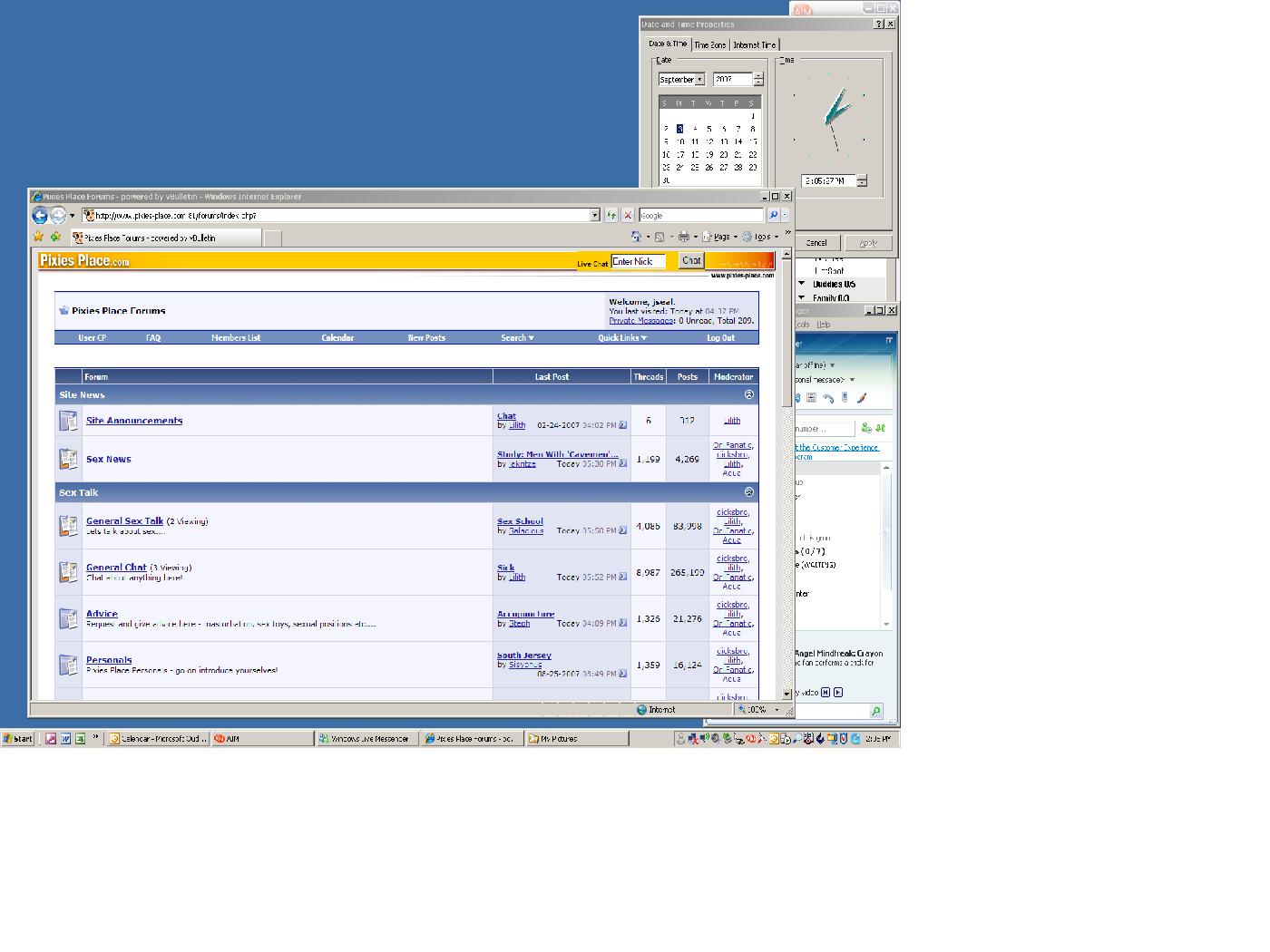Collapse the Site News forum category
The height and width of the screenshot is (952, 1270).
[748, 394]
